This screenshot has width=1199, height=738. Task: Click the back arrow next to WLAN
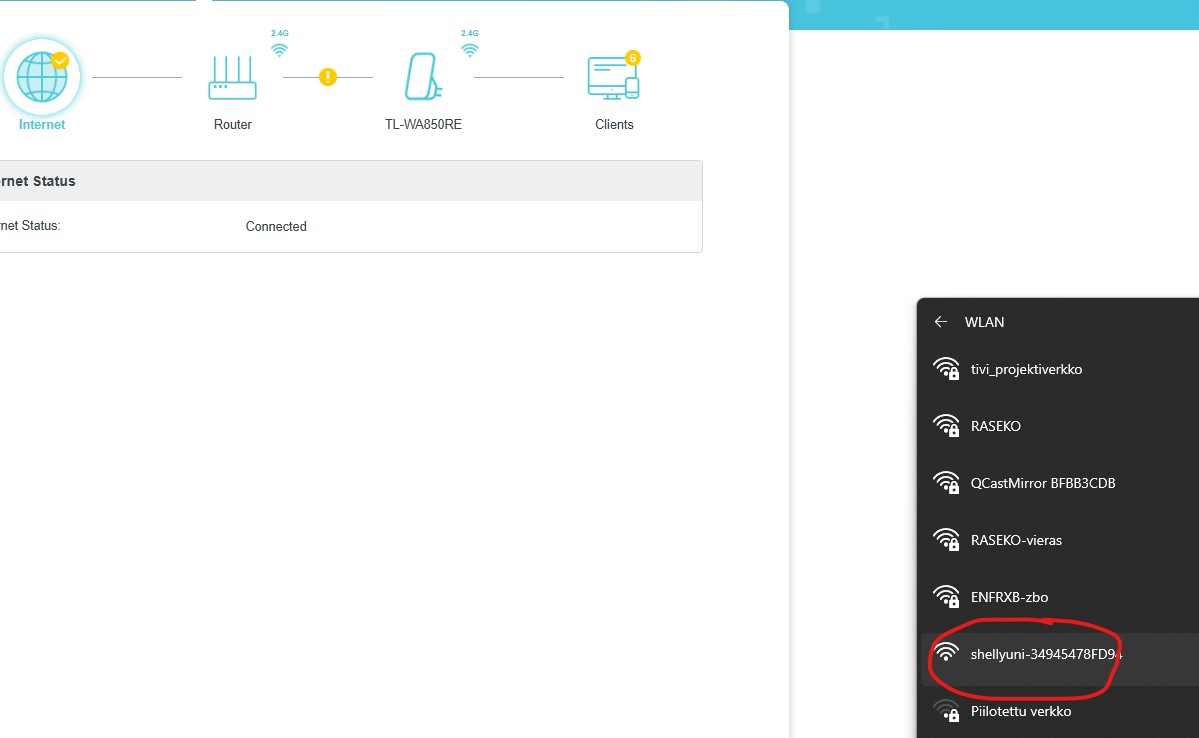coord(941,322)
